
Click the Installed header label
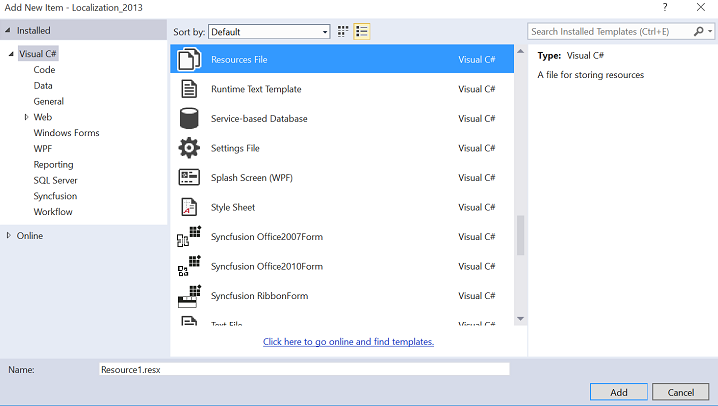(x=33, y=30)
